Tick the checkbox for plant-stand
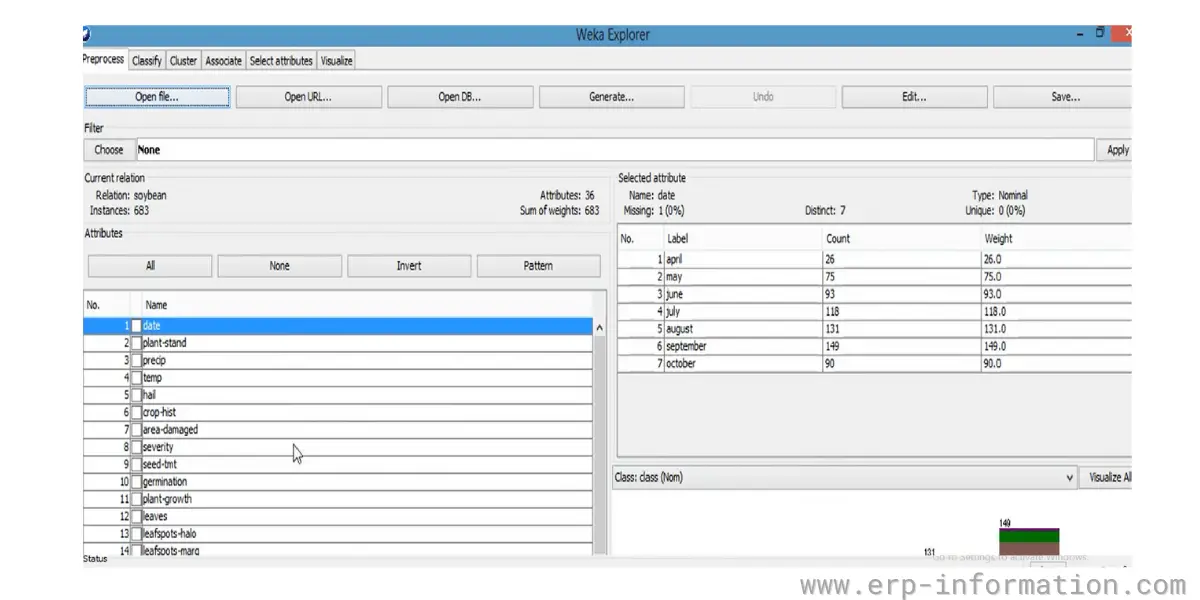The height and width of the screenshot is (600, 1200). (x=136, y=343)
